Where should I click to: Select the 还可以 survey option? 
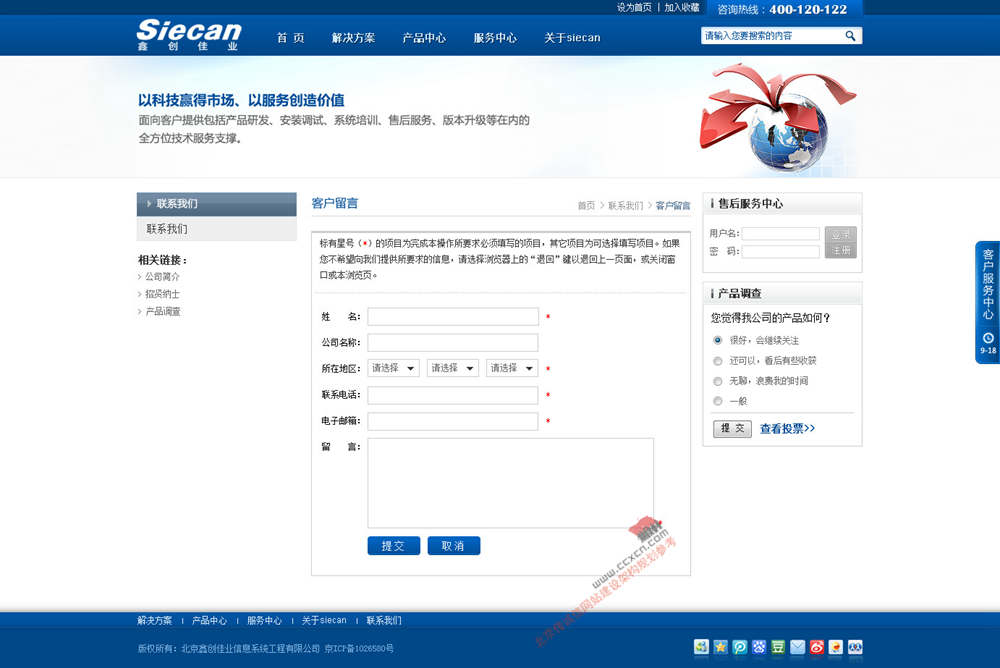click(x=717, y=361)
